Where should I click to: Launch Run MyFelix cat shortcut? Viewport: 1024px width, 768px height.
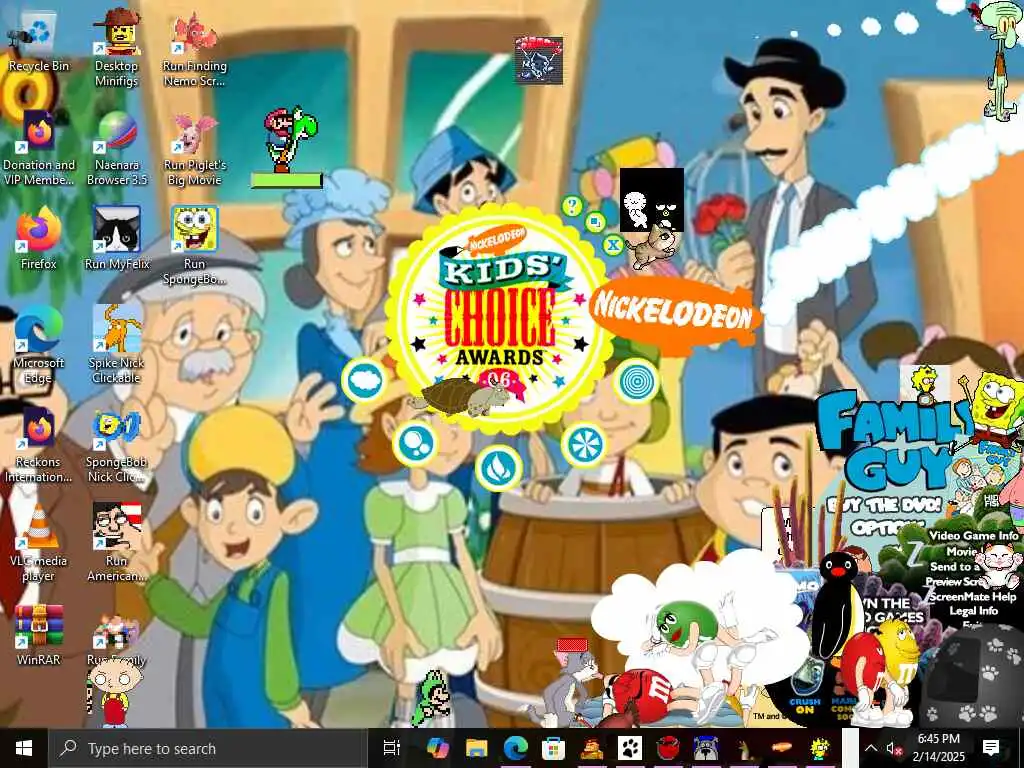(117, 238)
